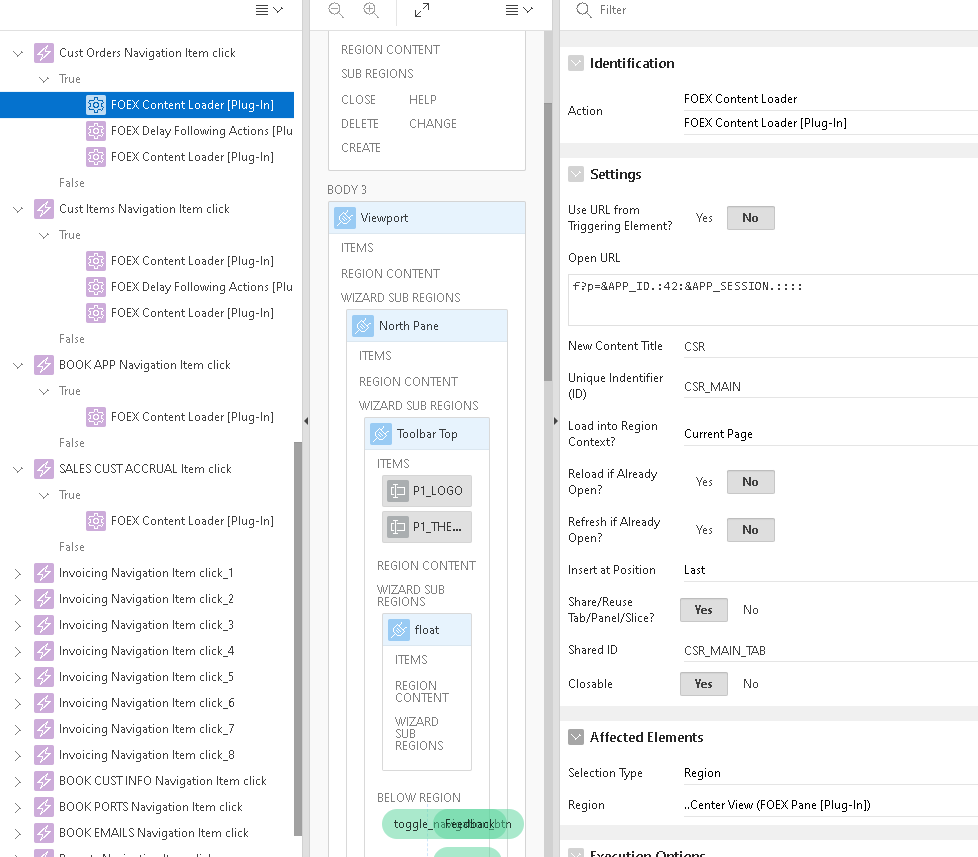Select the P1_LOGO item icon
The width and height of the screenshot is (978, 857).
[x=397, y=491]
